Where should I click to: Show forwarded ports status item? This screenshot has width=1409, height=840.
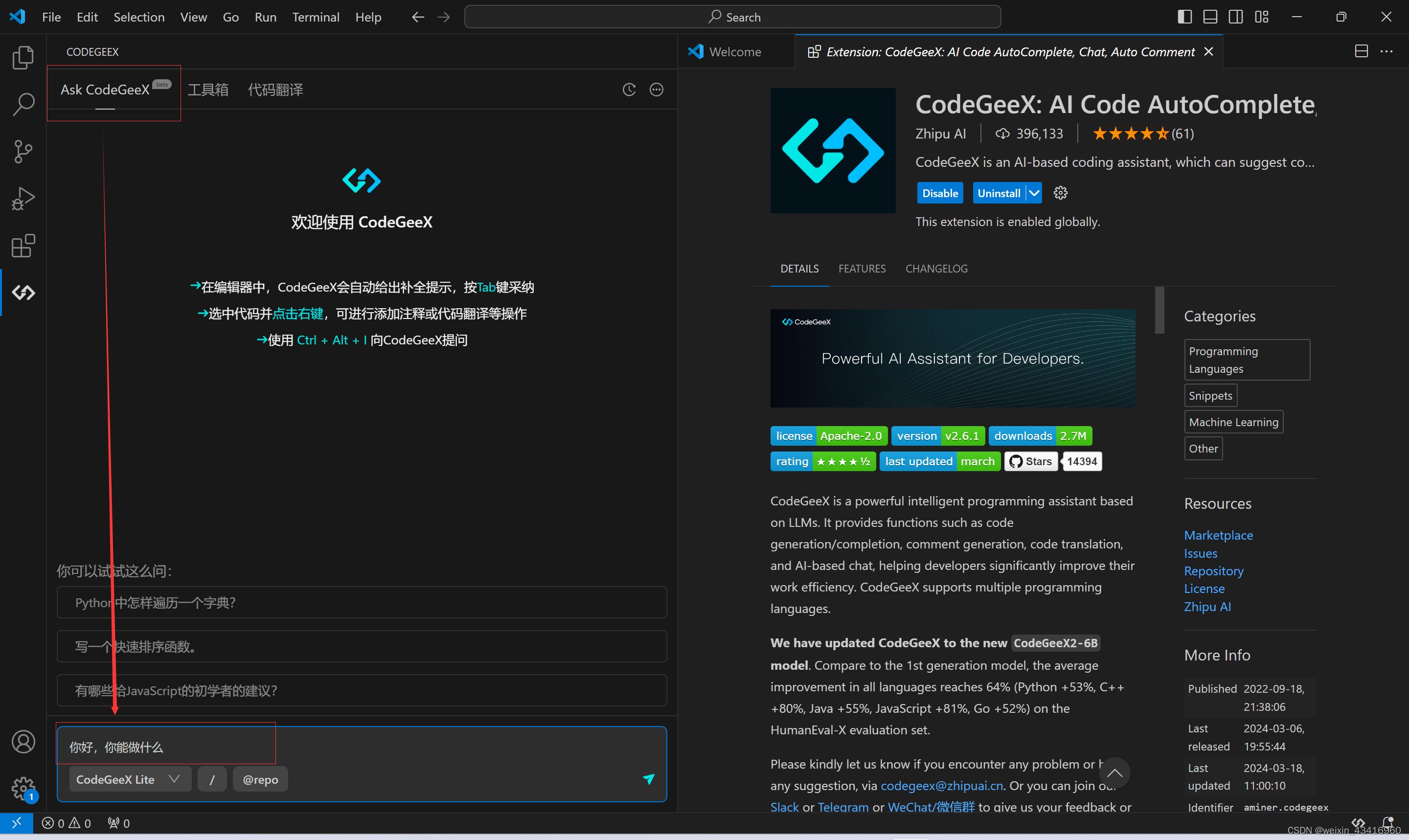click(x=119, y=823)
